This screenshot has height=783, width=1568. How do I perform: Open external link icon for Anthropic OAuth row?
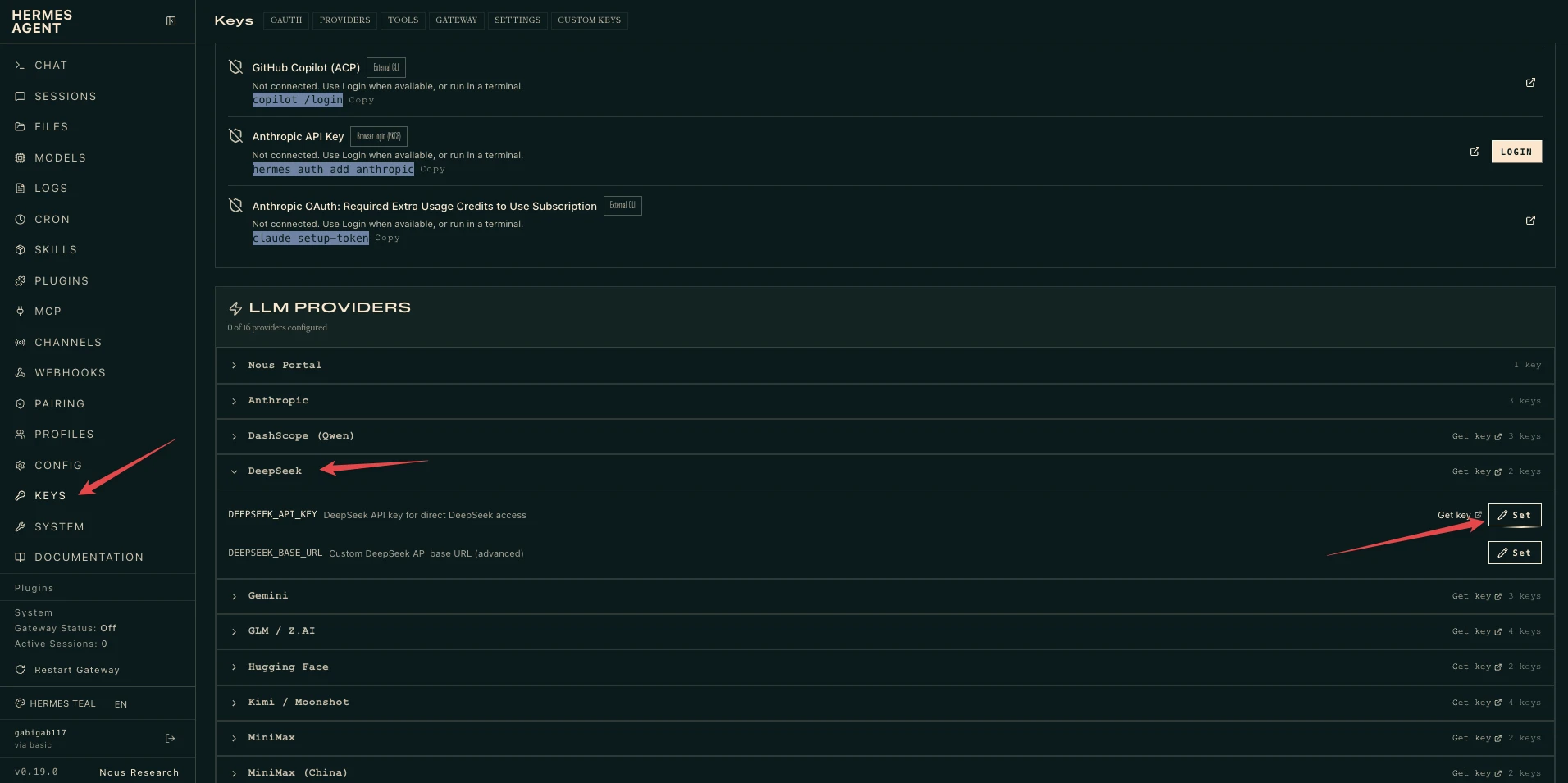coord(1530,221)
